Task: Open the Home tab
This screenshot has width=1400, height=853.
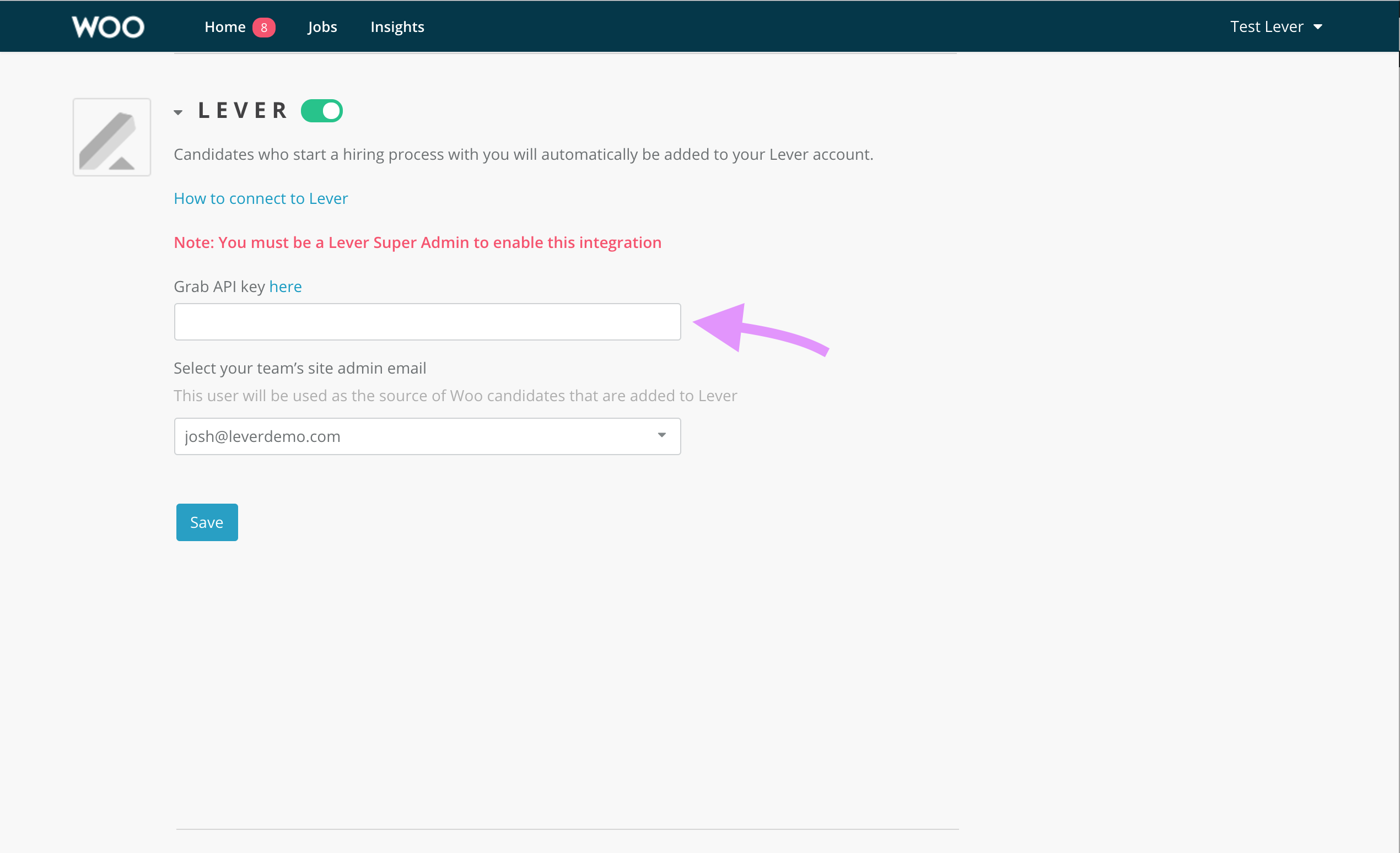Action: point(225,26)
